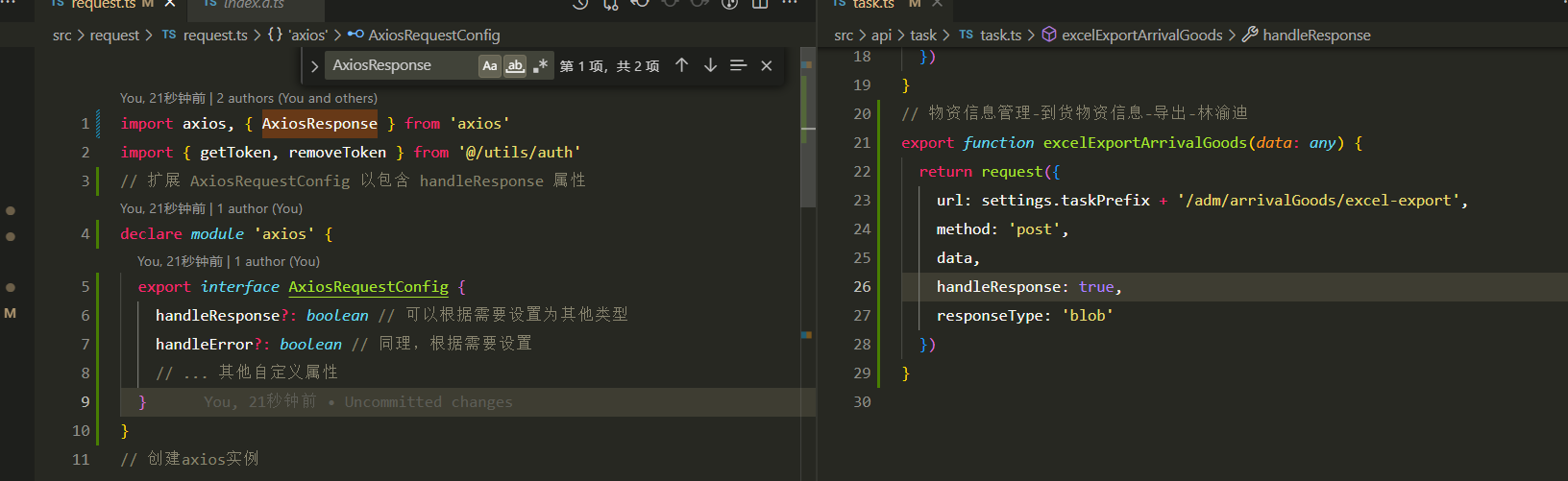The width and height of the screenshot is (1568, 481).
Task: Click settings.taskPrefix on line 23
Action: 1066,201
